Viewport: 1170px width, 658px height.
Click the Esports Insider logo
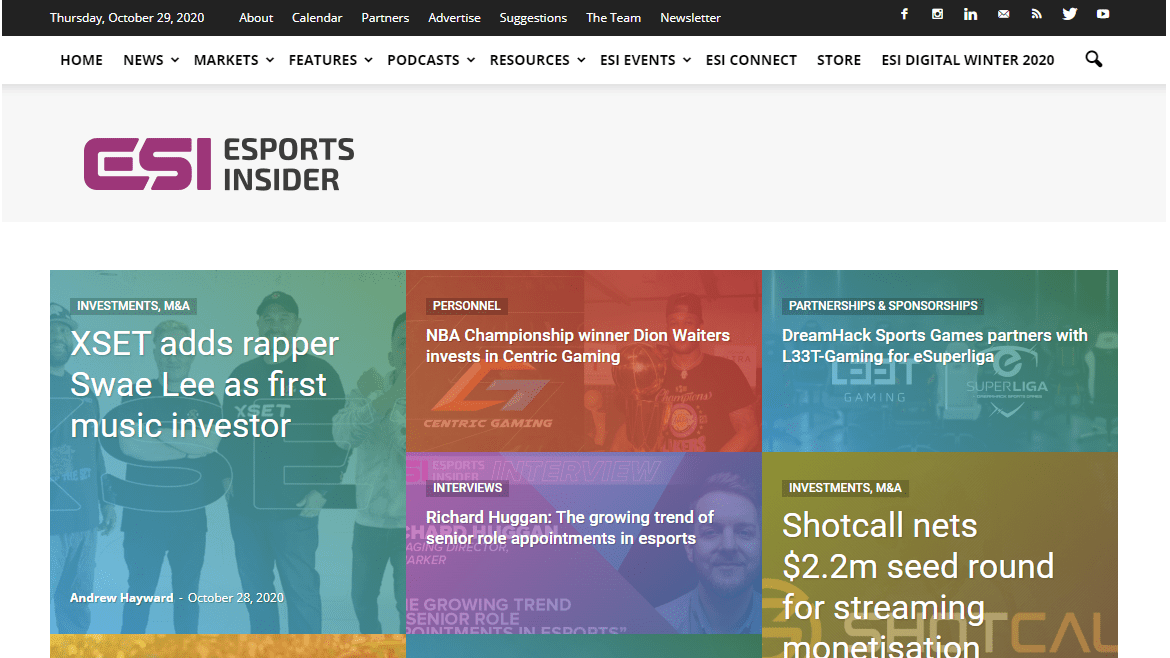tap(219, 164)
